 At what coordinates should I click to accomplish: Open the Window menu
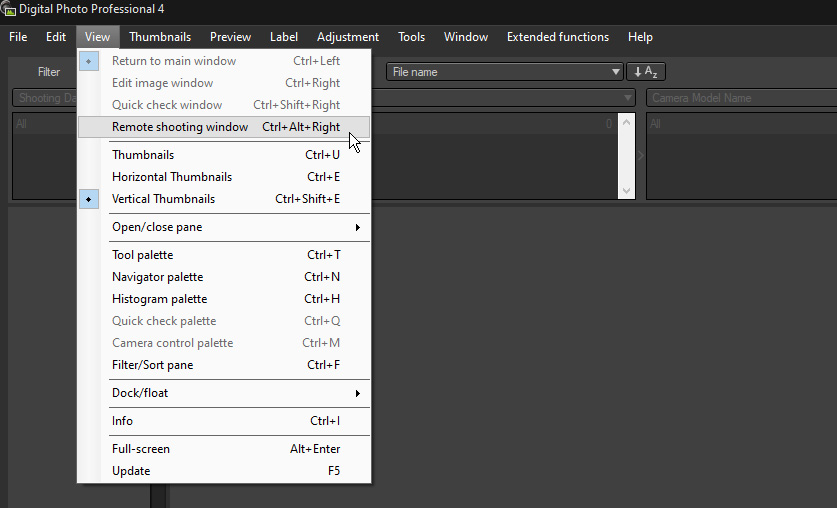click(465, 37)
